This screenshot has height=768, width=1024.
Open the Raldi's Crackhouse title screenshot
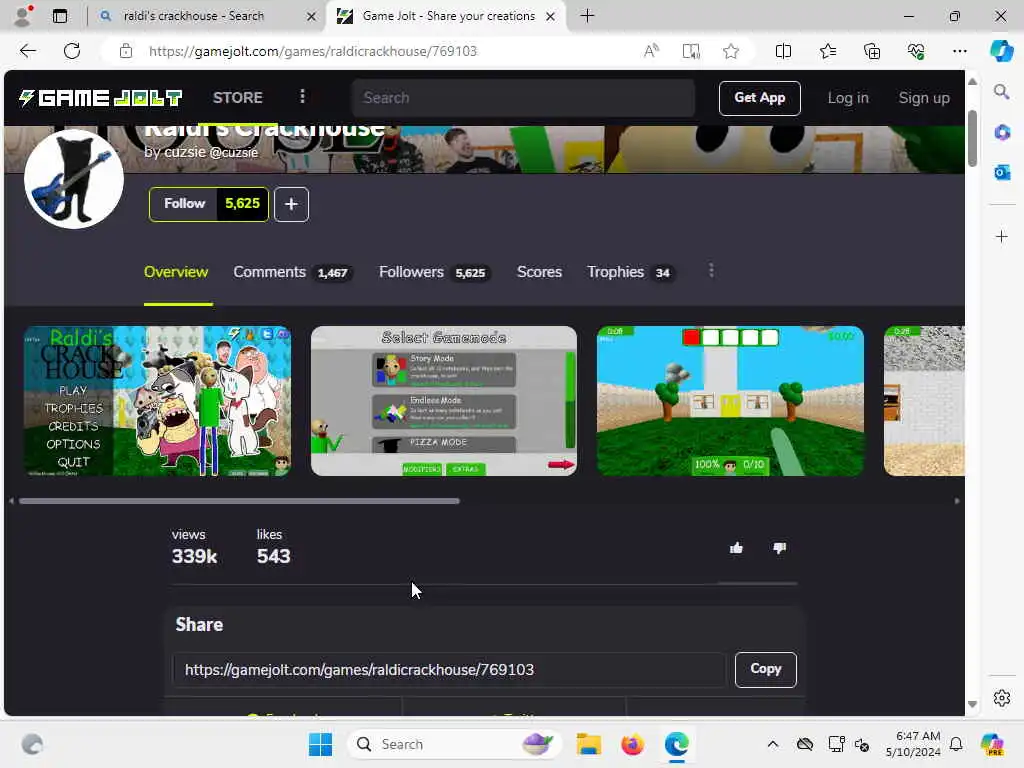[x=157, y=401]
